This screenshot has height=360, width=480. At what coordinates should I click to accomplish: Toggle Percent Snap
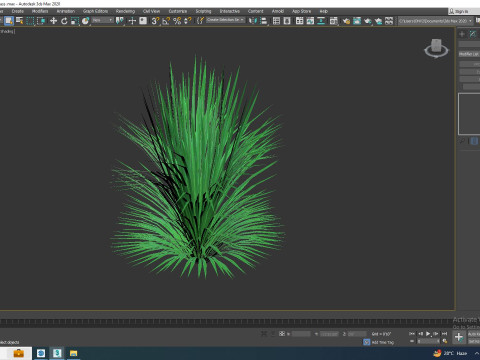click(177, 21)
